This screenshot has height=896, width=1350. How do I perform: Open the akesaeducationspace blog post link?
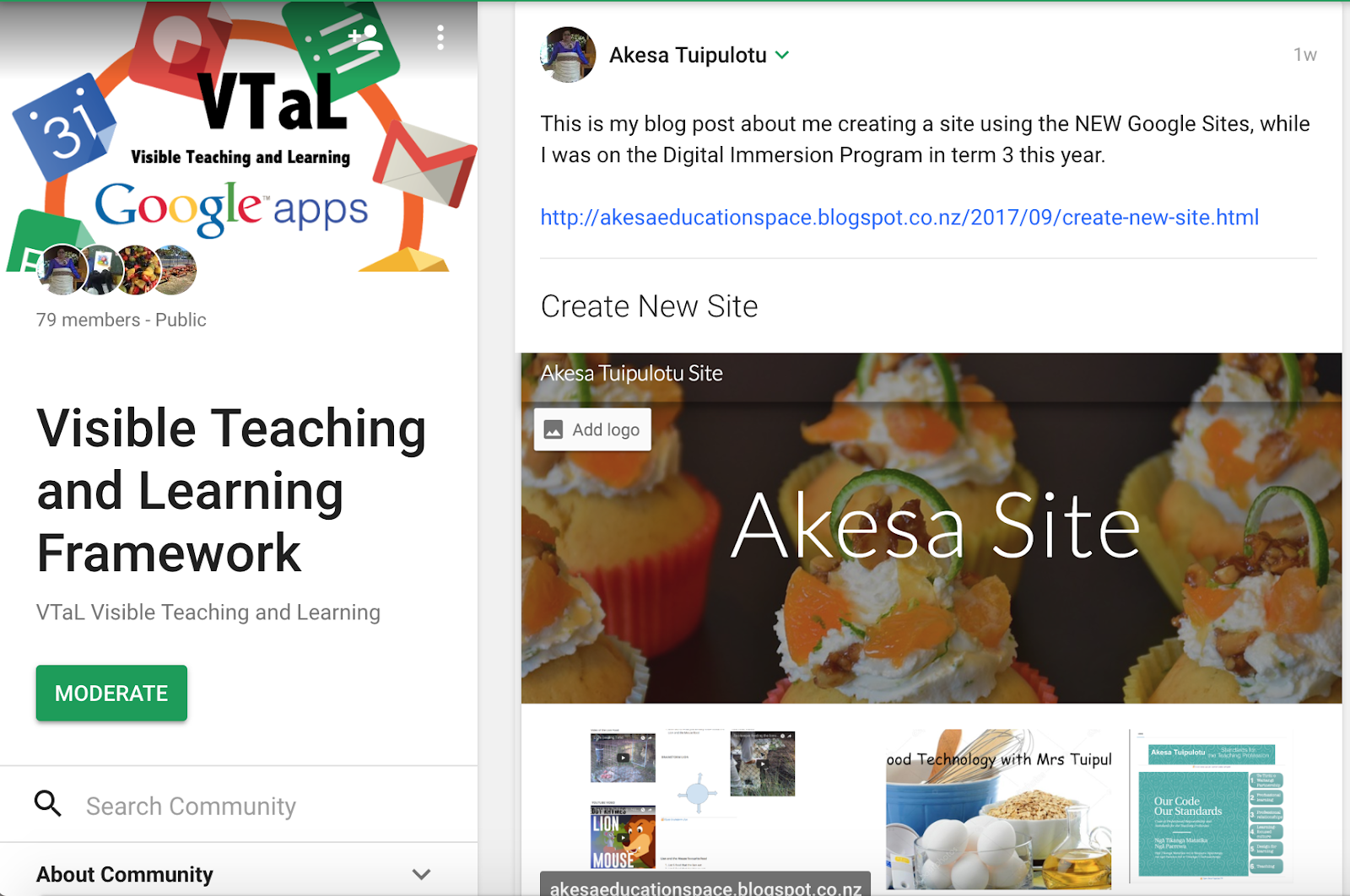899,218
